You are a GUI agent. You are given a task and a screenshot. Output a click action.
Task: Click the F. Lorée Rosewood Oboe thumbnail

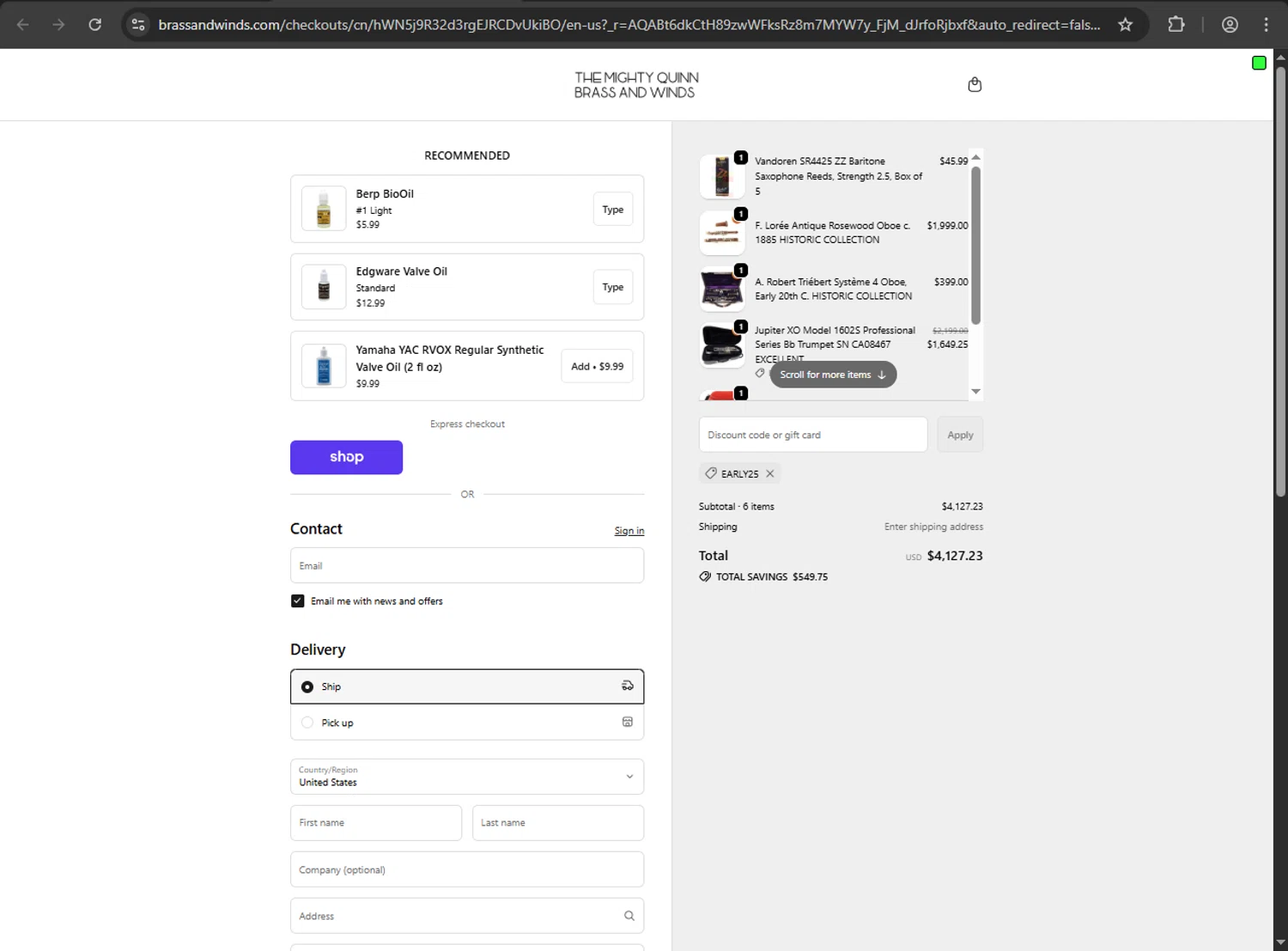[722, 233]
